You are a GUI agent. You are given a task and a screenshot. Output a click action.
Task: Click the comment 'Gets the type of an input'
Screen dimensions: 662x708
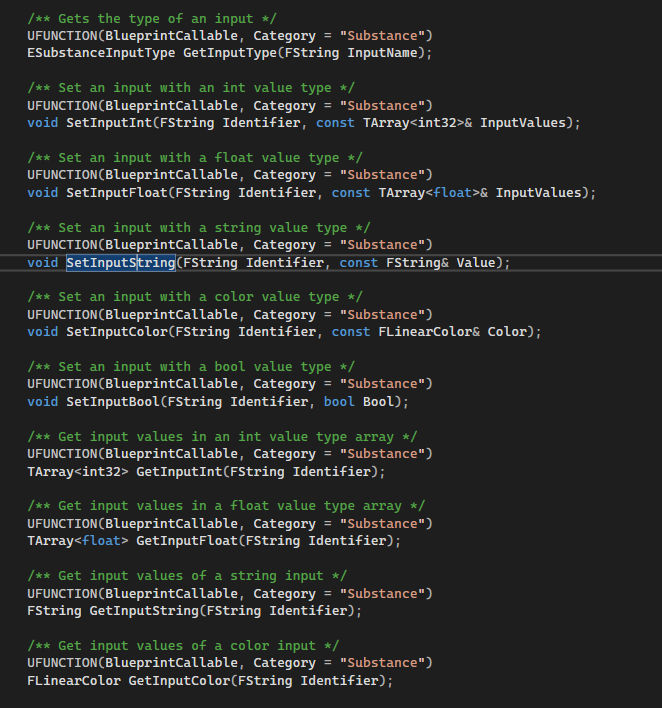point(152,19)
